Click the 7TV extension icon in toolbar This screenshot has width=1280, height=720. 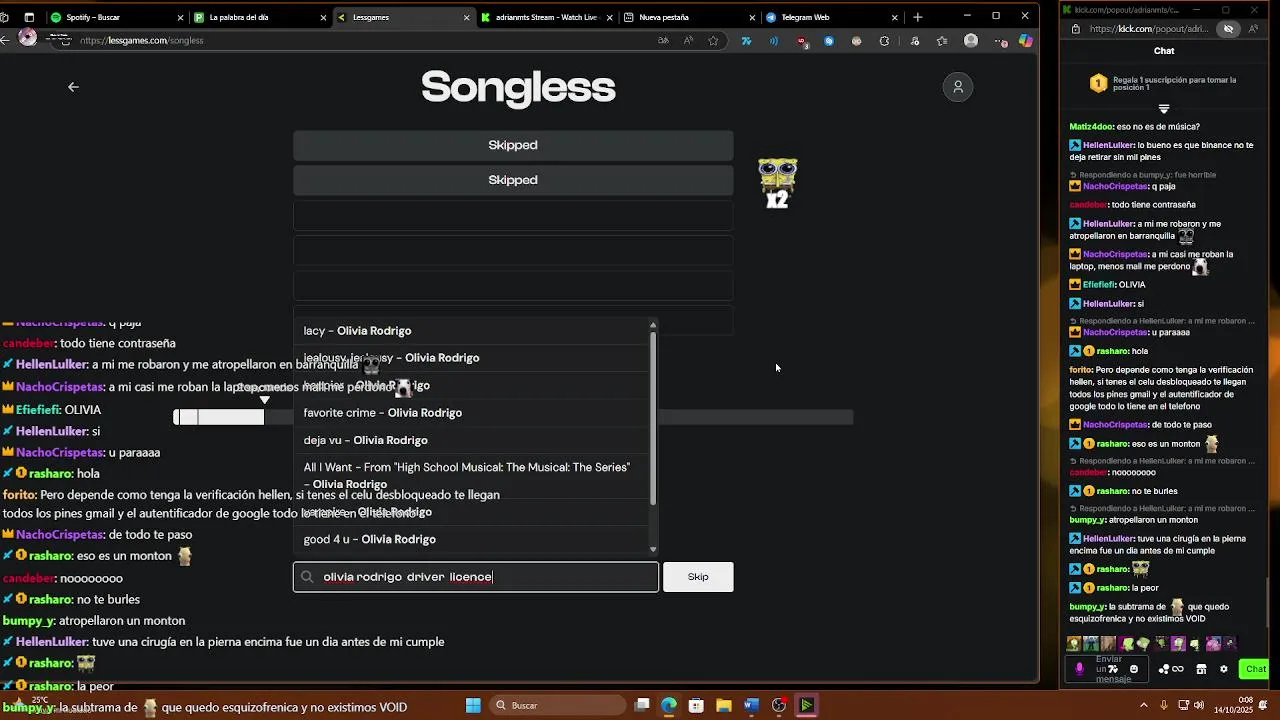pyautogui.click(x=746, y=41)
